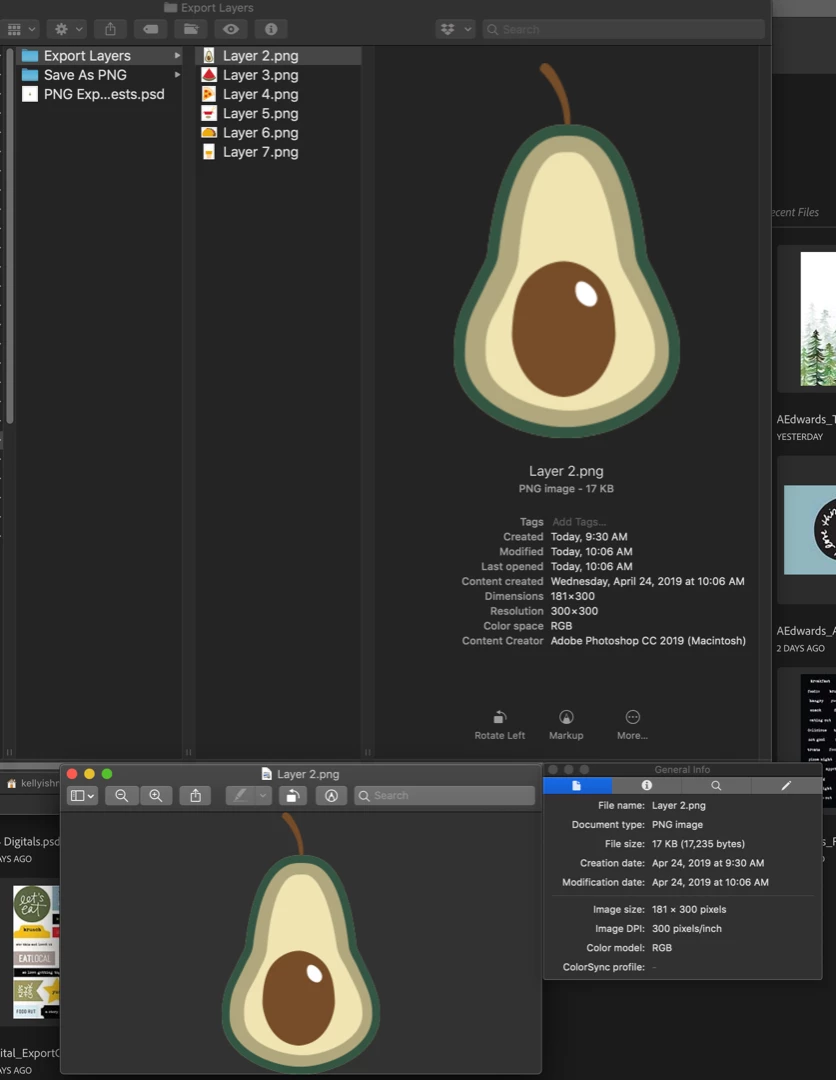Click the Finder share icon

[x=110, y=29]
